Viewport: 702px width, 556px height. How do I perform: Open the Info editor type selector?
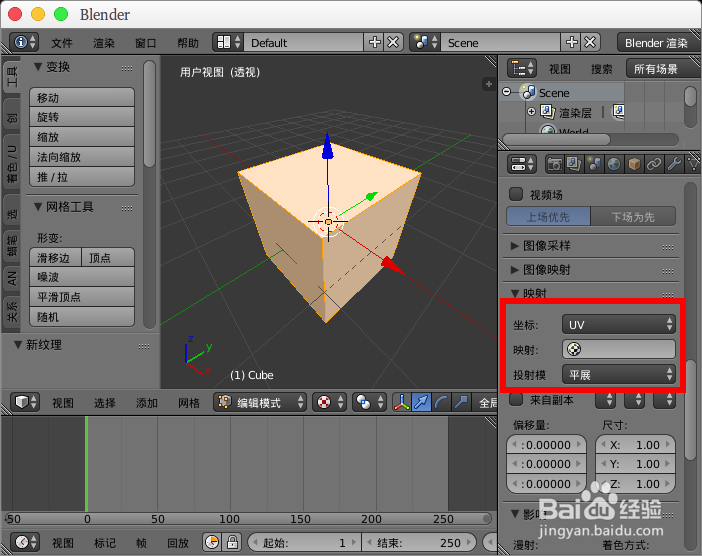tap(24, 43)
